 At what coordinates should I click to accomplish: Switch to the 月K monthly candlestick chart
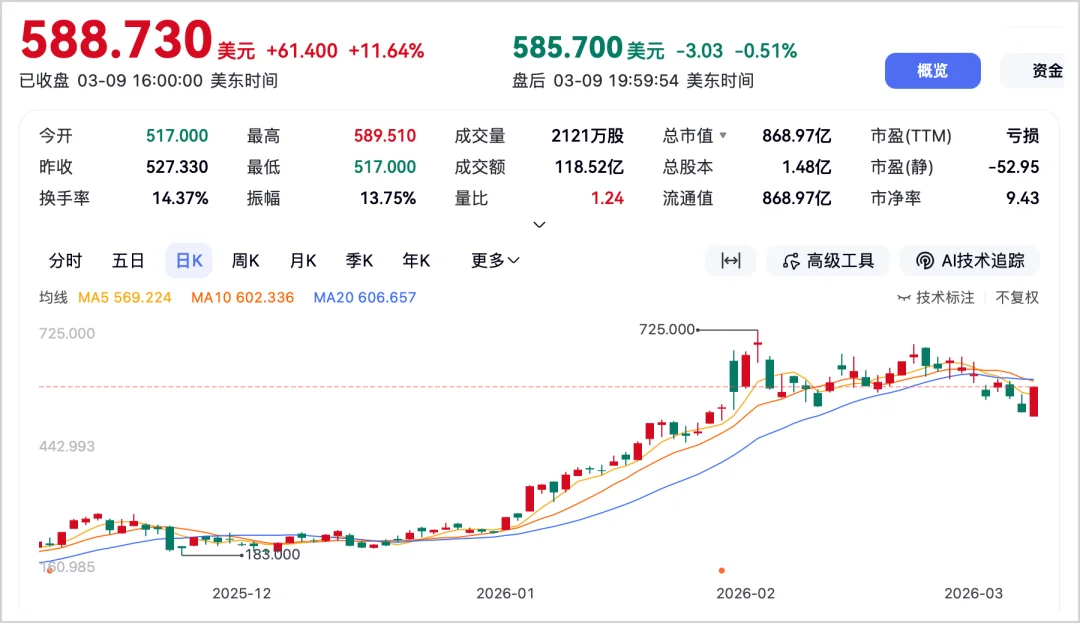(302, 260)
